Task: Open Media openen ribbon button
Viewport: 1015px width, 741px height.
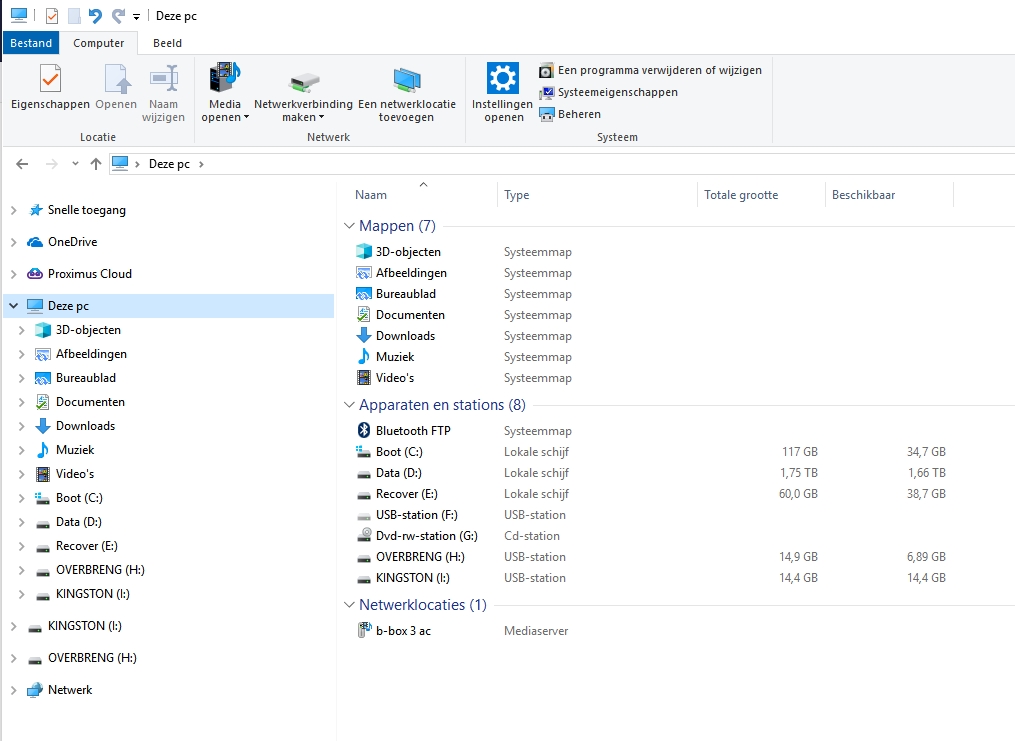Action: [225, 79]
